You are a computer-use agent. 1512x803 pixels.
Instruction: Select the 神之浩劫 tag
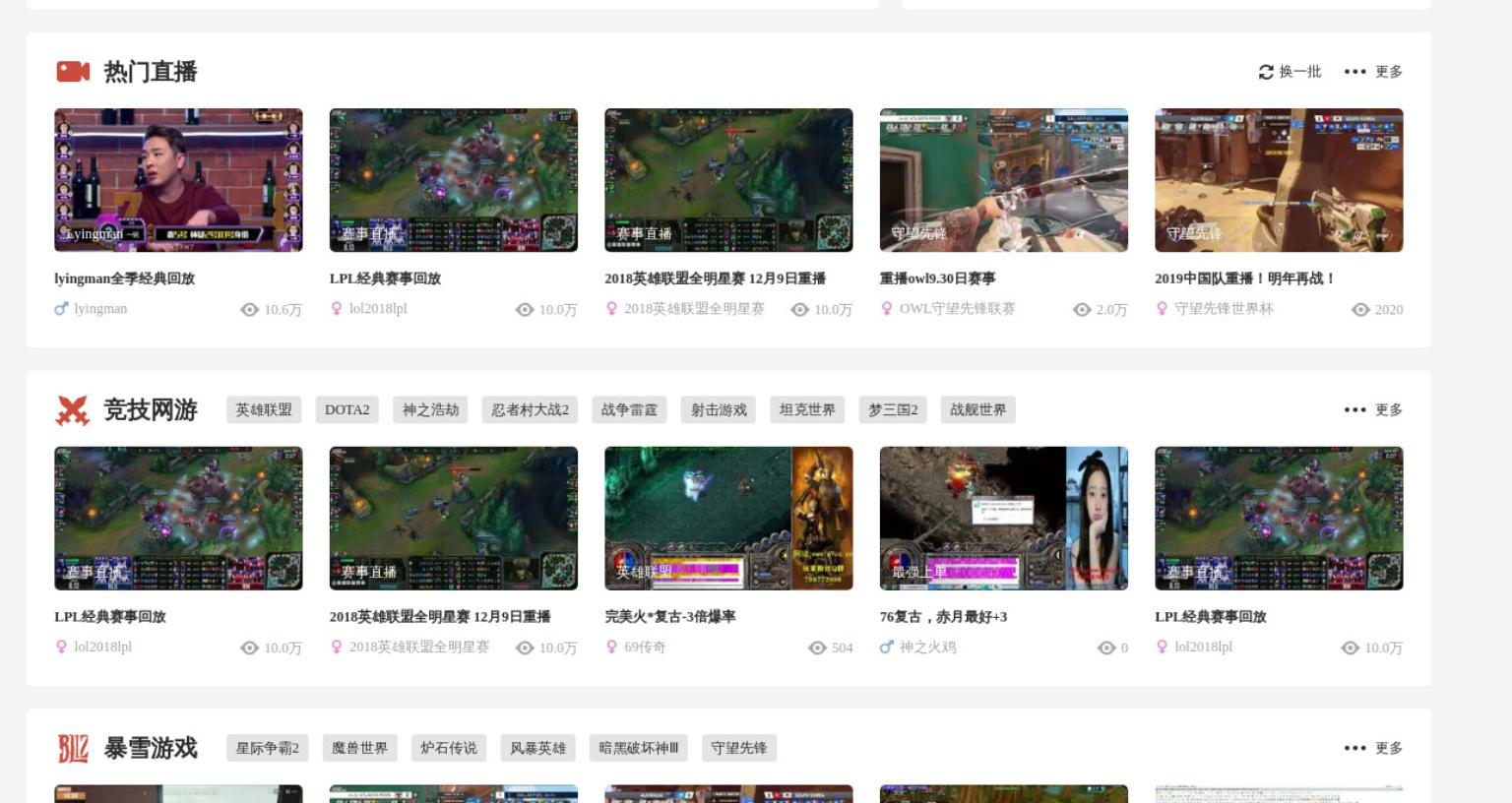click(430, 410)
